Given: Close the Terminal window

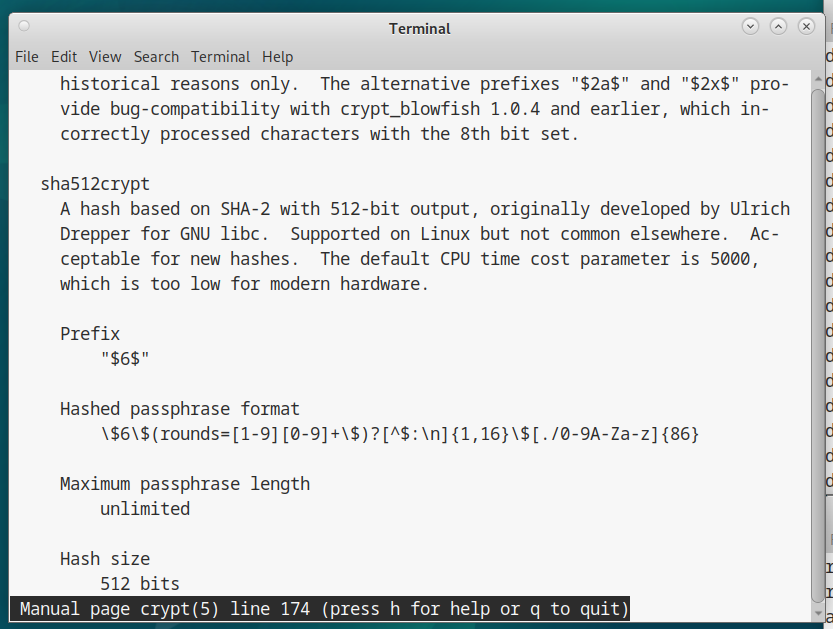Looking at the screenshot, I should (x=806, y=27).
